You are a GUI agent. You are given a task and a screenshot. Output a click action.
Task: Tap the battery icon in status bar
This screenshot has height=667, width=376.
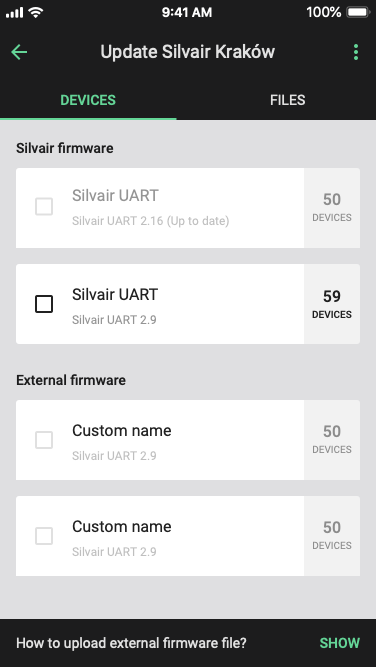(x=358, y=12)
